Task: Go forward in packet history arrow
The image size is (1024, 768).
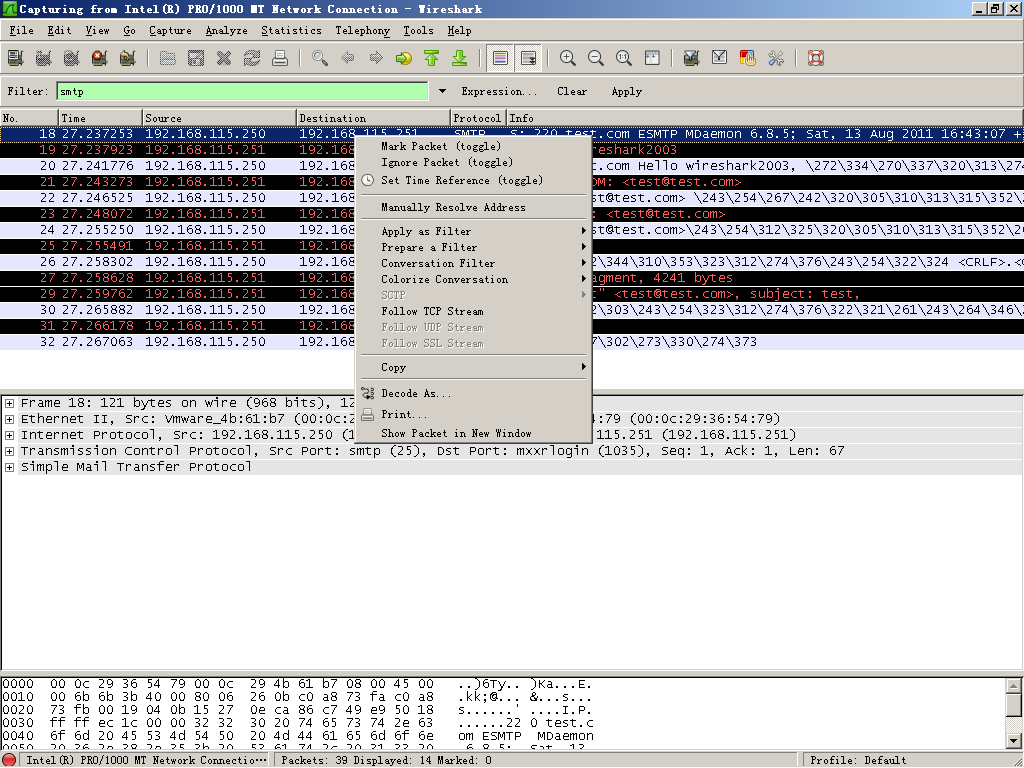Action: (376, 58)
